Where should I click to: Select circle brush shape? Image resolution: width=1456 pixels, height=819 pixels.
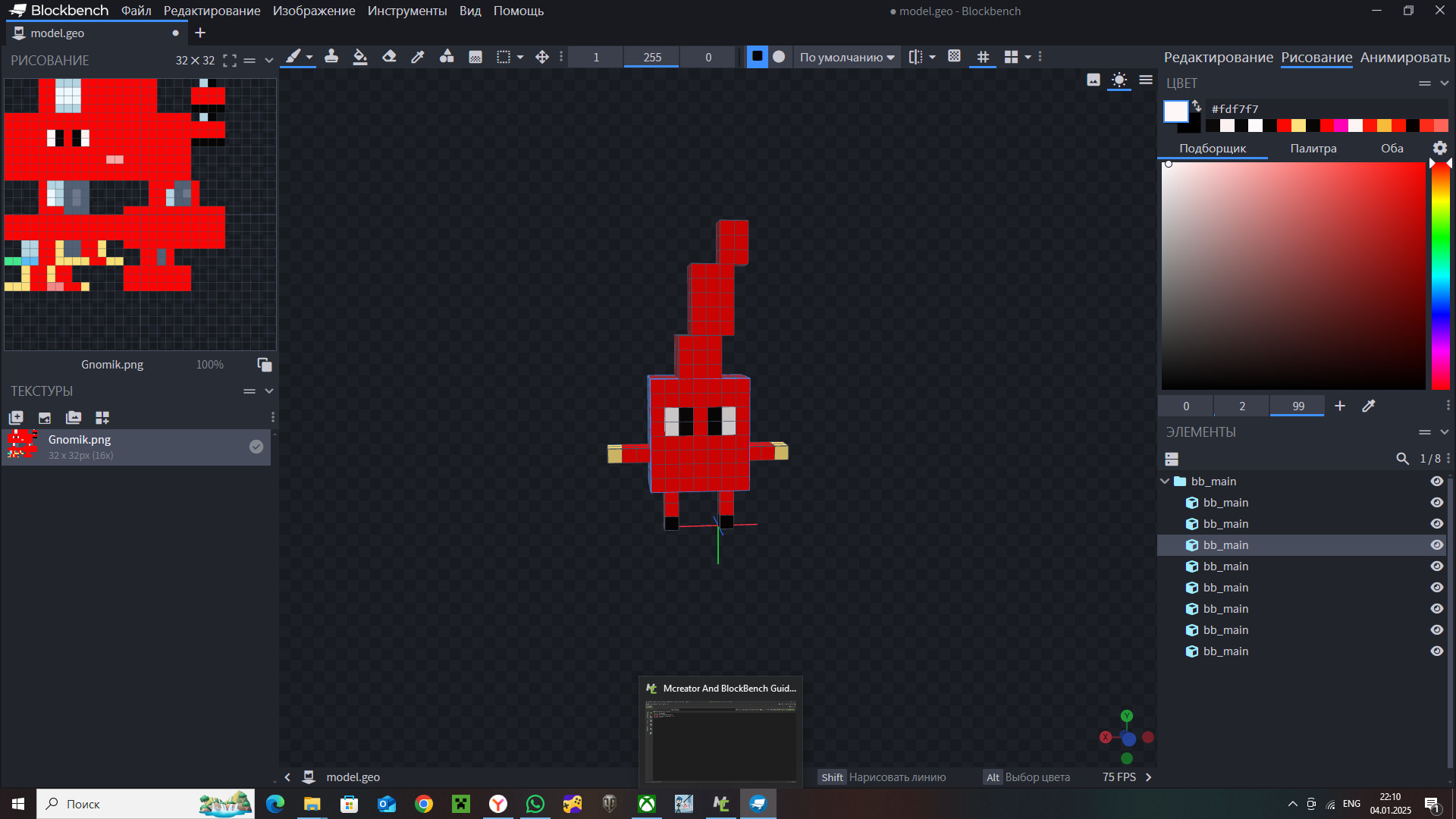point(779,57)
